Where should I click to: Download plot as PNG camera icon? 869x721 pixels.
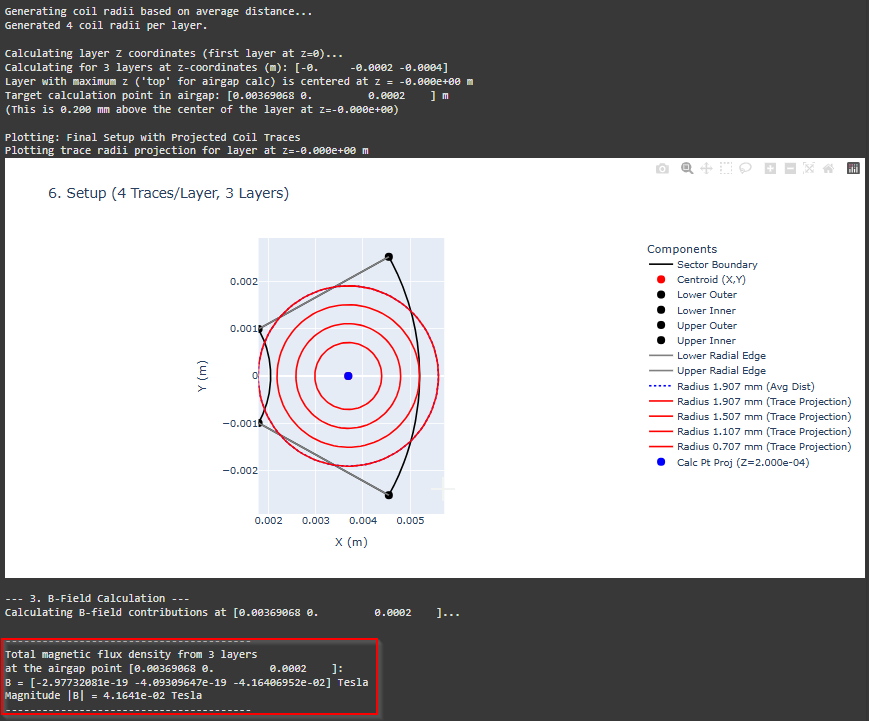(662, 168)
